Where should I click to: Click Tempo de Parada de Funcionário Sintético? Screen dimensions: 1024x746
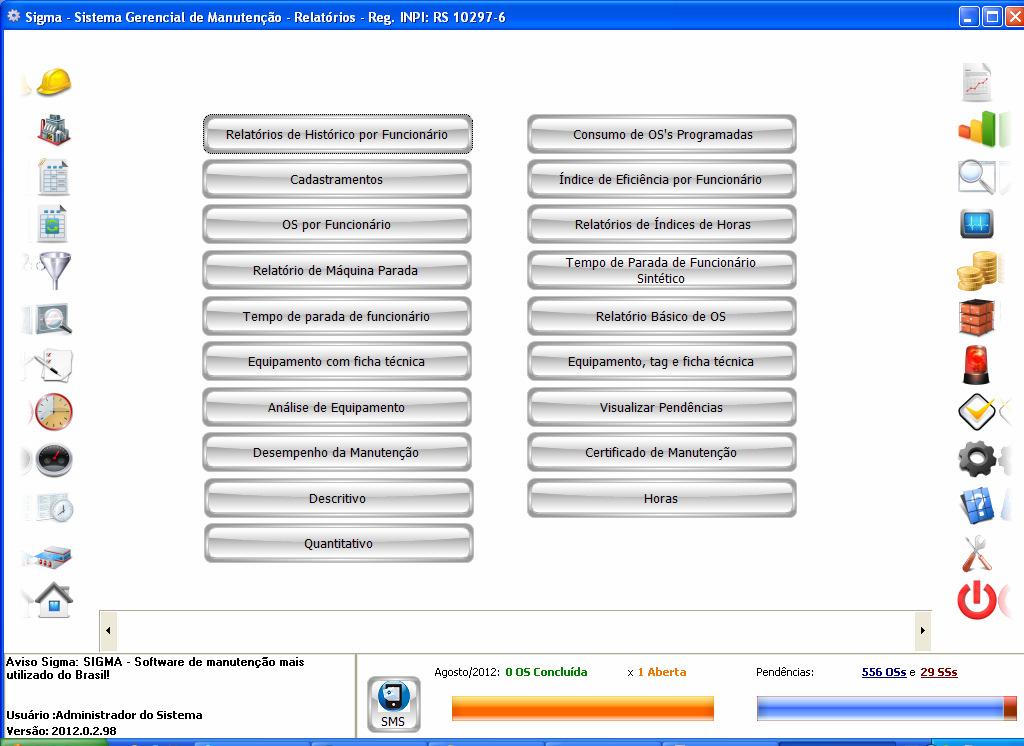[x=662, y=270]
